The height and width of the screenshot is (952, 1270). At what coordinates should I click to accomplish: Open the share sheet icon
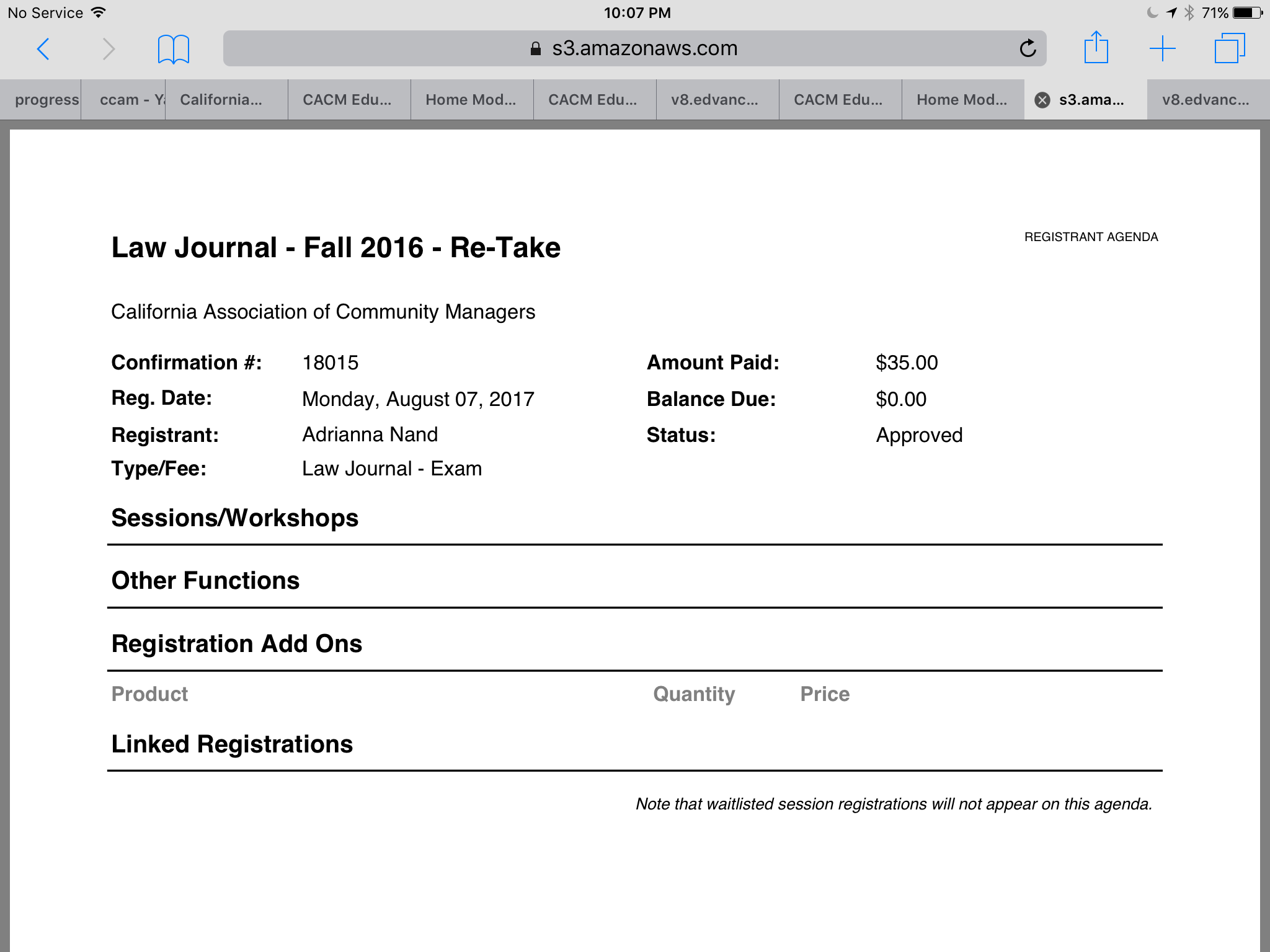coord(1096,48)
